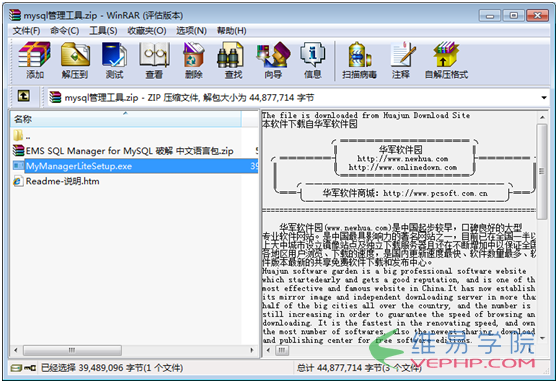Click the 扫描病毒 (Virus scan) icon
Image resolution: width=558 pixels, height=383 pixels.
[359, 60]
